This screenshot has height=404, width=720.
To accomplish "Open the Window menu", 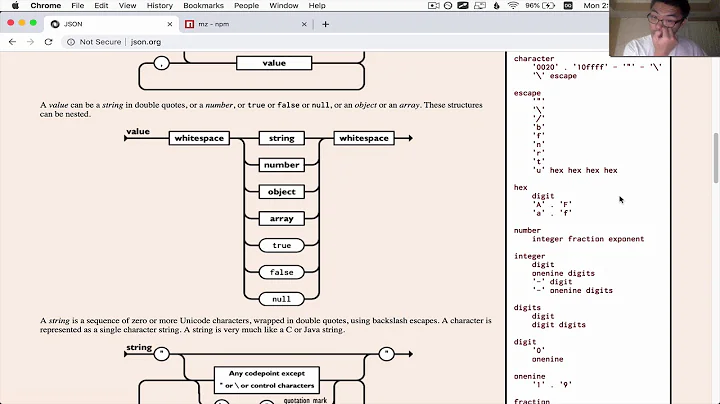I will click(284, 6).
